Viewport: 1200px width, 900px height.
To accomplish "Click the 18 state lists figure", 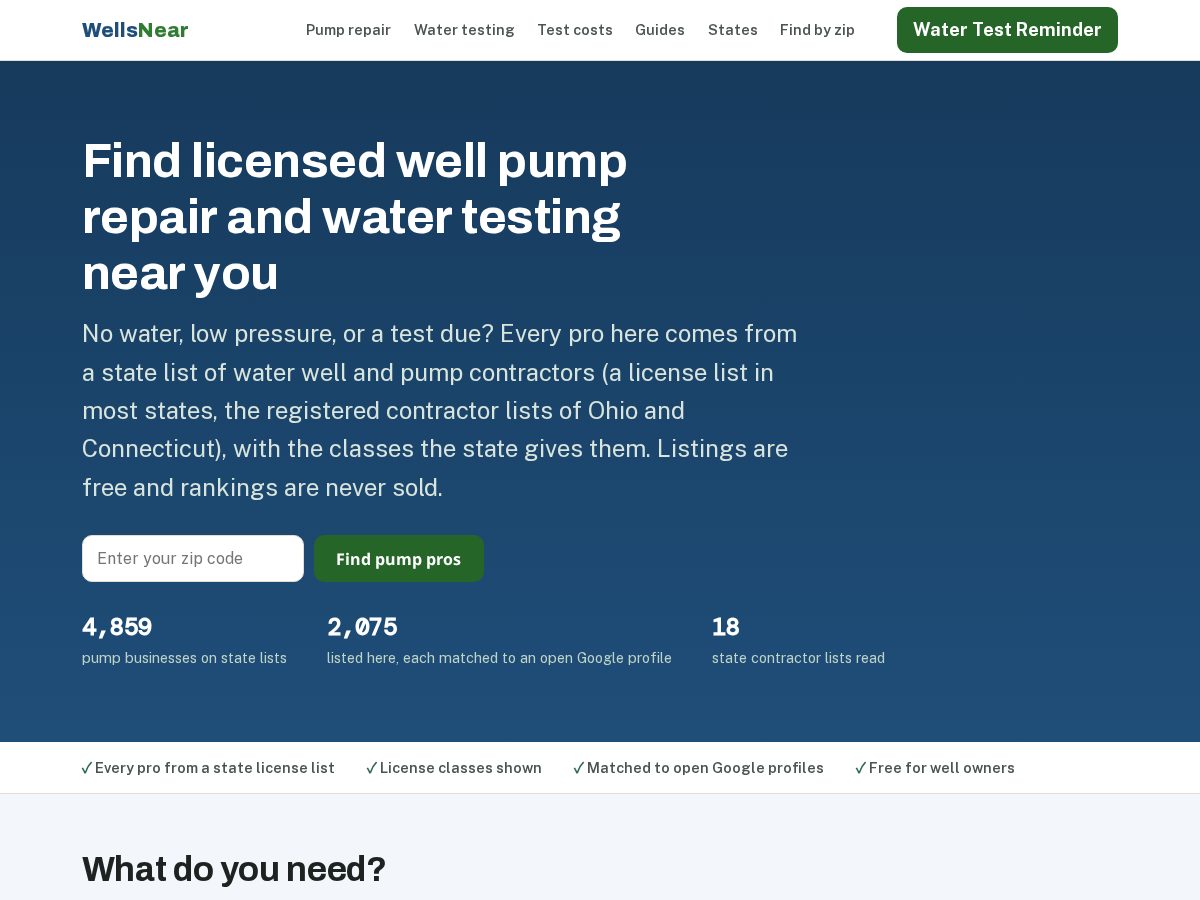I will click(726, 627).
